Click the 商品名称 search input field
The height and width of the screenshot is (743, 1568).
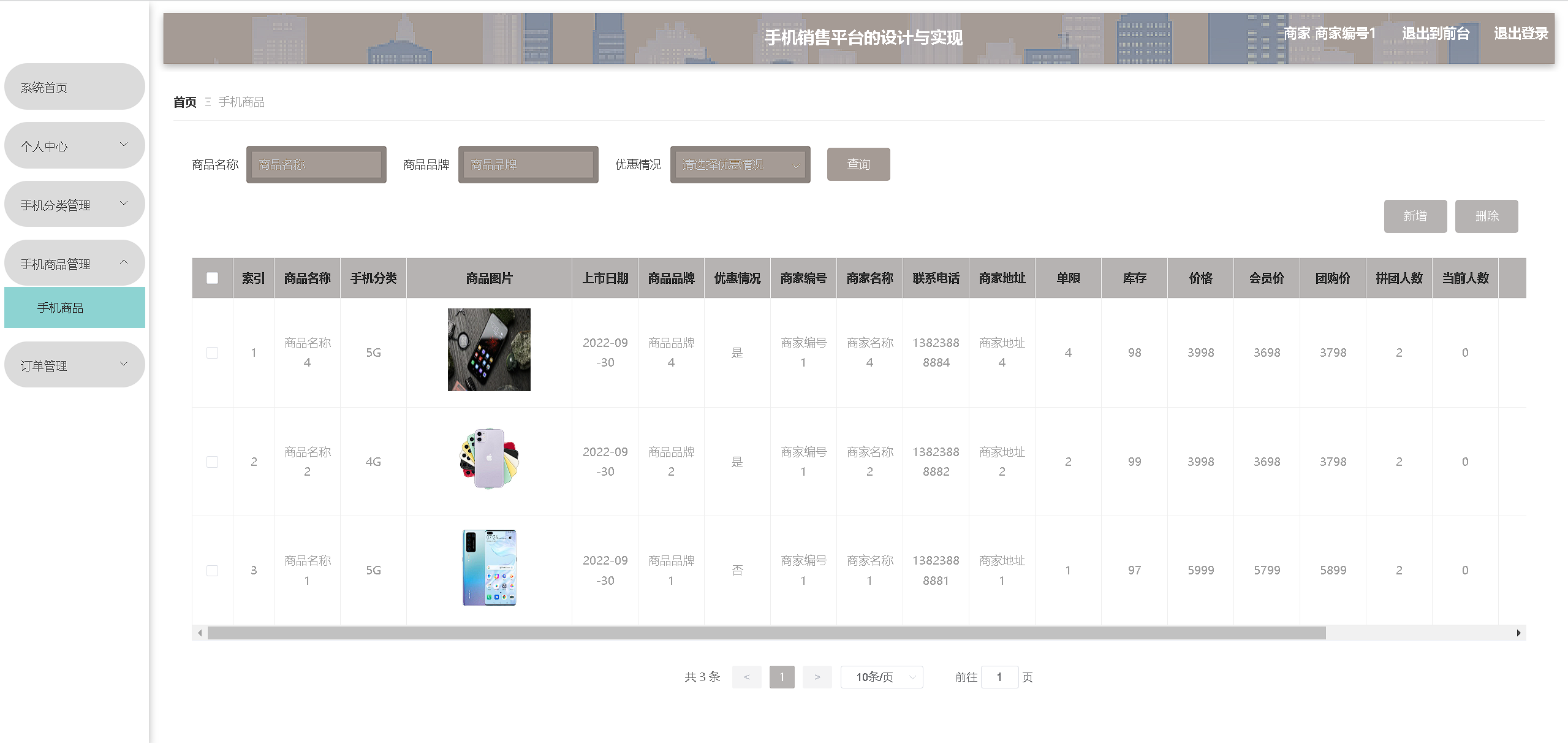(x=316, y=164)
